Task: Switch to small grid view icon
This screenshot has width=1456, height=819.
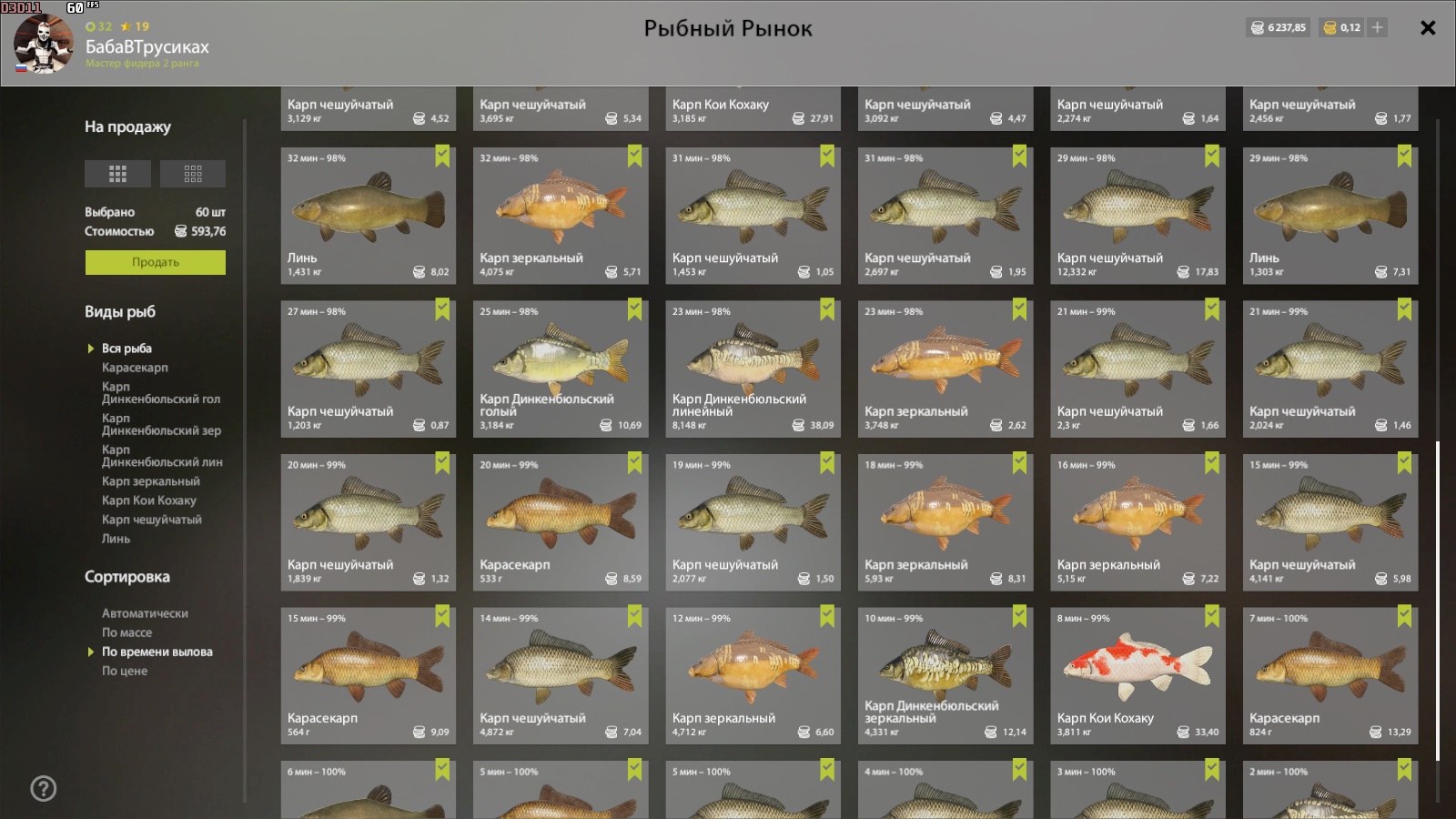Action: [193, 174]
